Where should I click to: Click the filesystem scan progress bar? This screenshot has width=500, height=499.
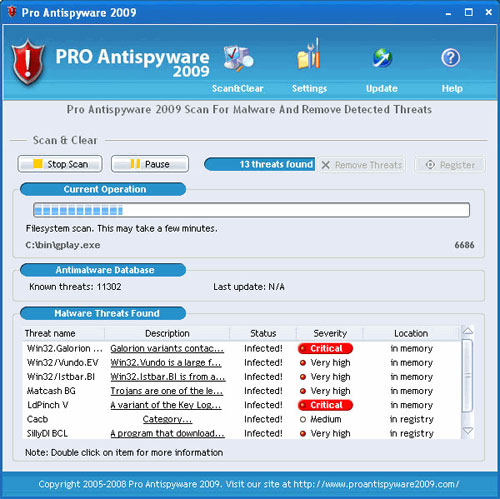pos(252,210)
